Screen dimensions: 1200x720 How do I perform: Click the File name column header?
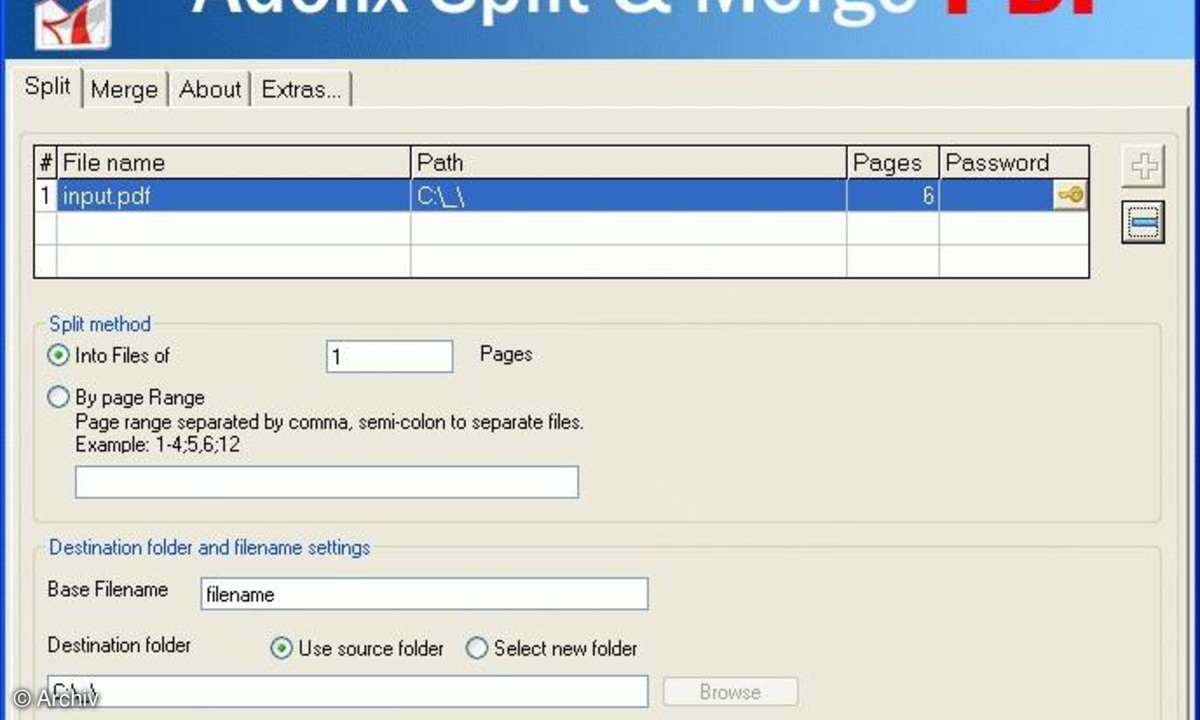pyautogui.click(x=234, y=163)
